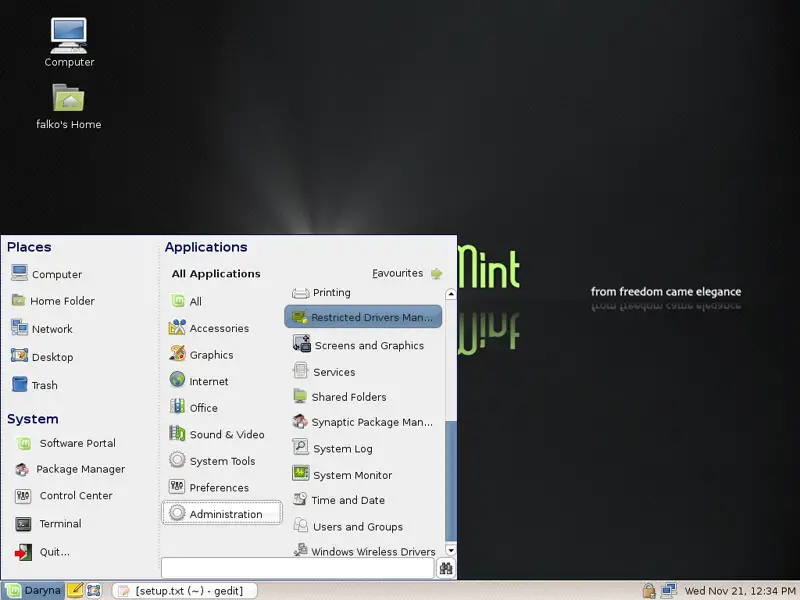Click the binoculars search button
This screenshot has height=600, width=800.
446,568
